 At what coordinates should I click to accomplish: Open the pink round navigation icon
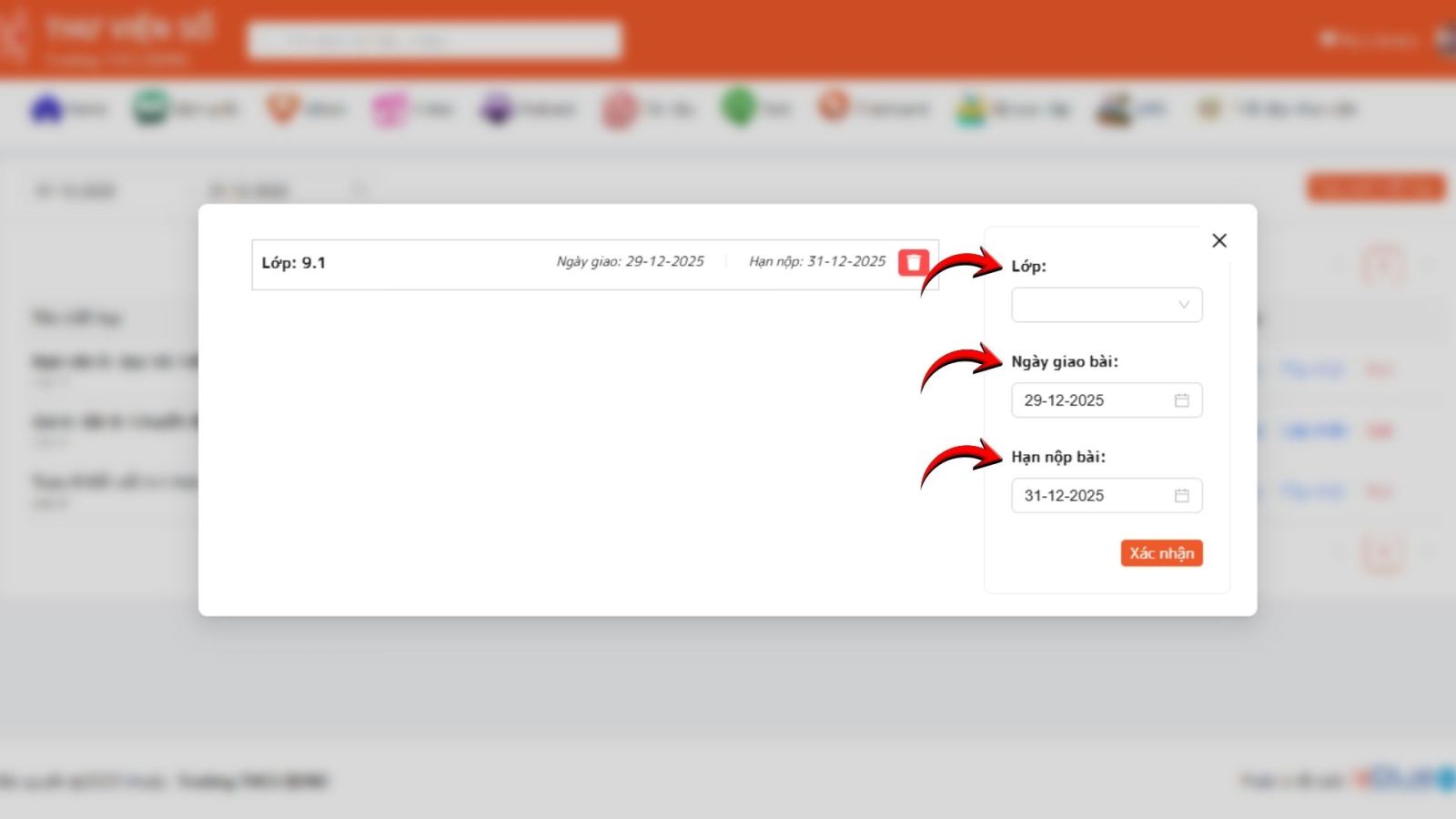tap(620, 110)
